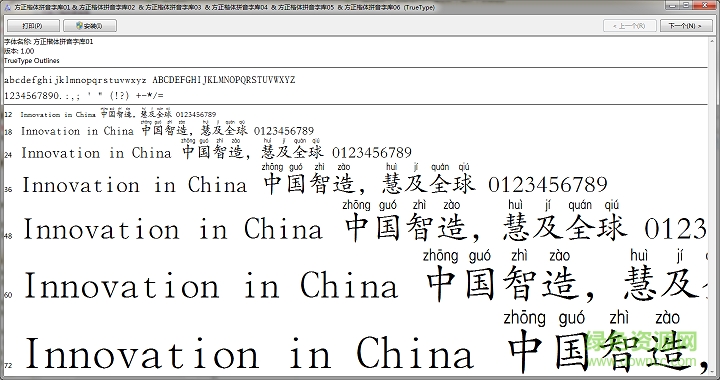Minimize the font viewer window

click(x=673, y=5)
